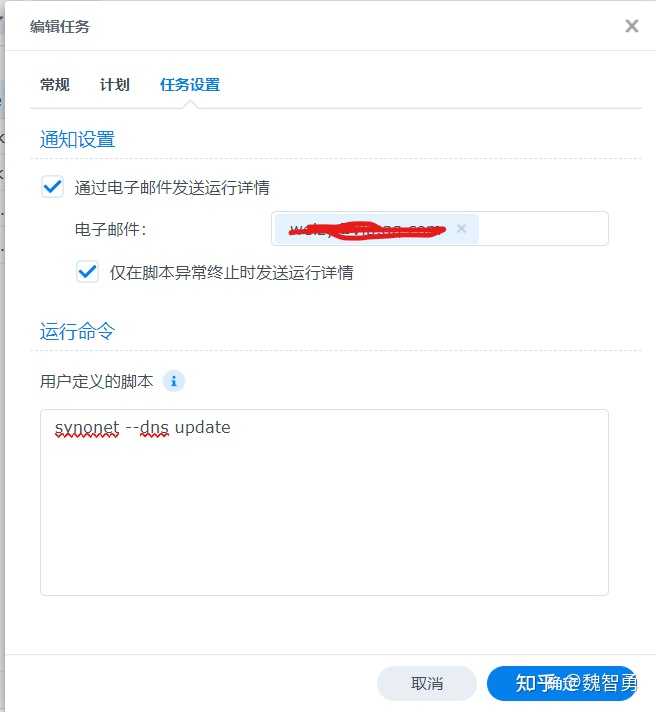Click the 仅在脚本异常终止时发送运行详情 label text

[232, 272]
